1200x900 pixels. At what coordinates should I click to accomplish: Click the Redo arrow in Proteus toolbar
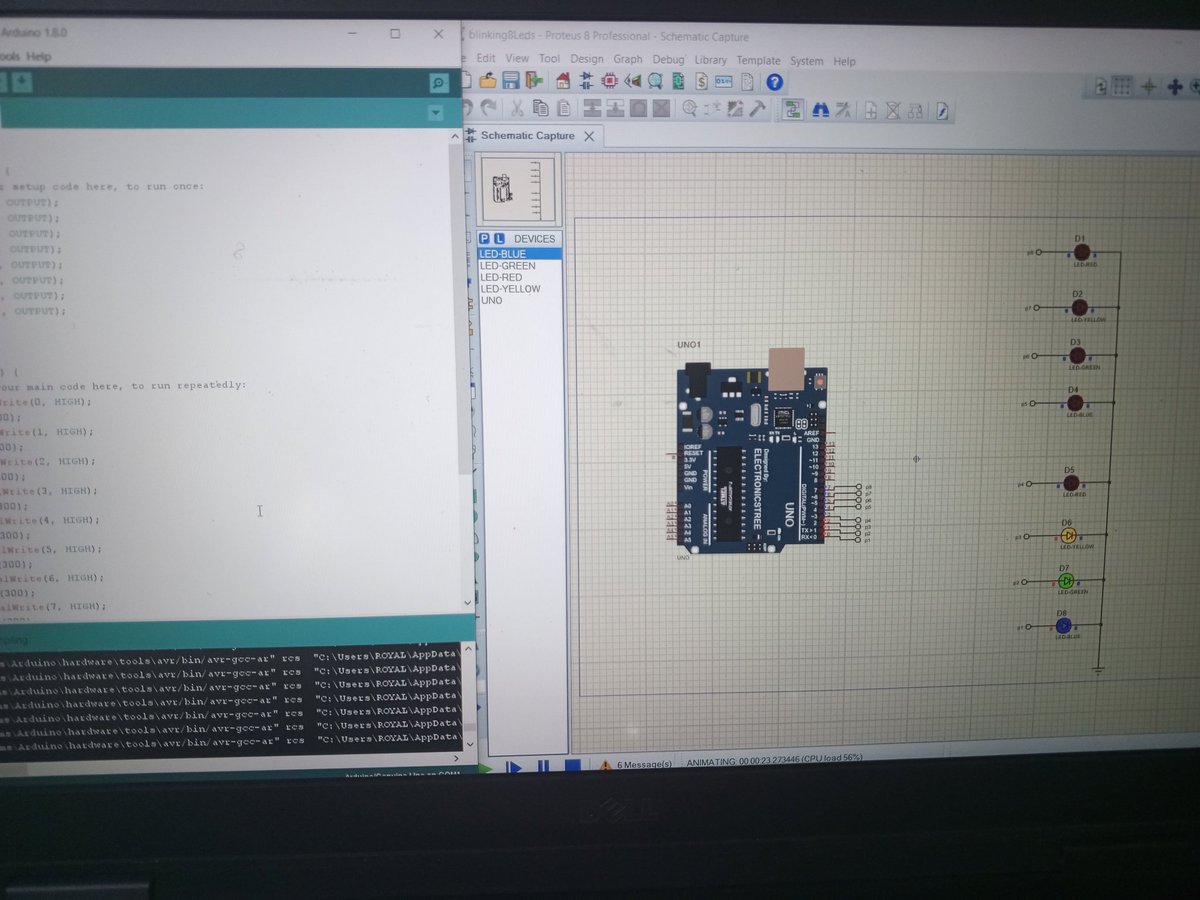coord(488,109)
